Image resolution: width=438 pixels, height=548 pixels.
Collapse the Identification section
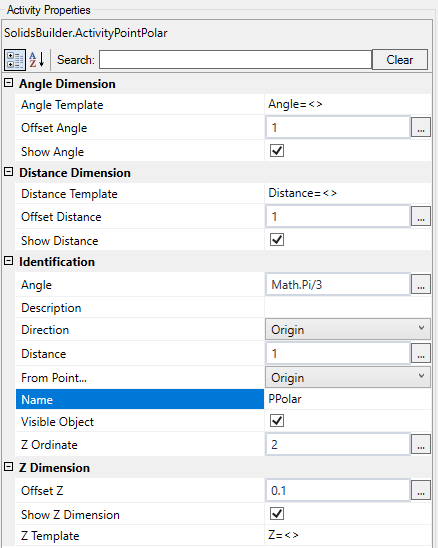(9, 261)
